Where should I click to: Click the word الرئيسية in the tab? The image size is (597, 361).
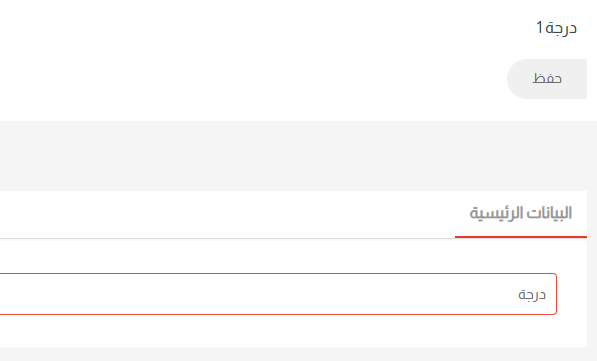coord(496,213)
